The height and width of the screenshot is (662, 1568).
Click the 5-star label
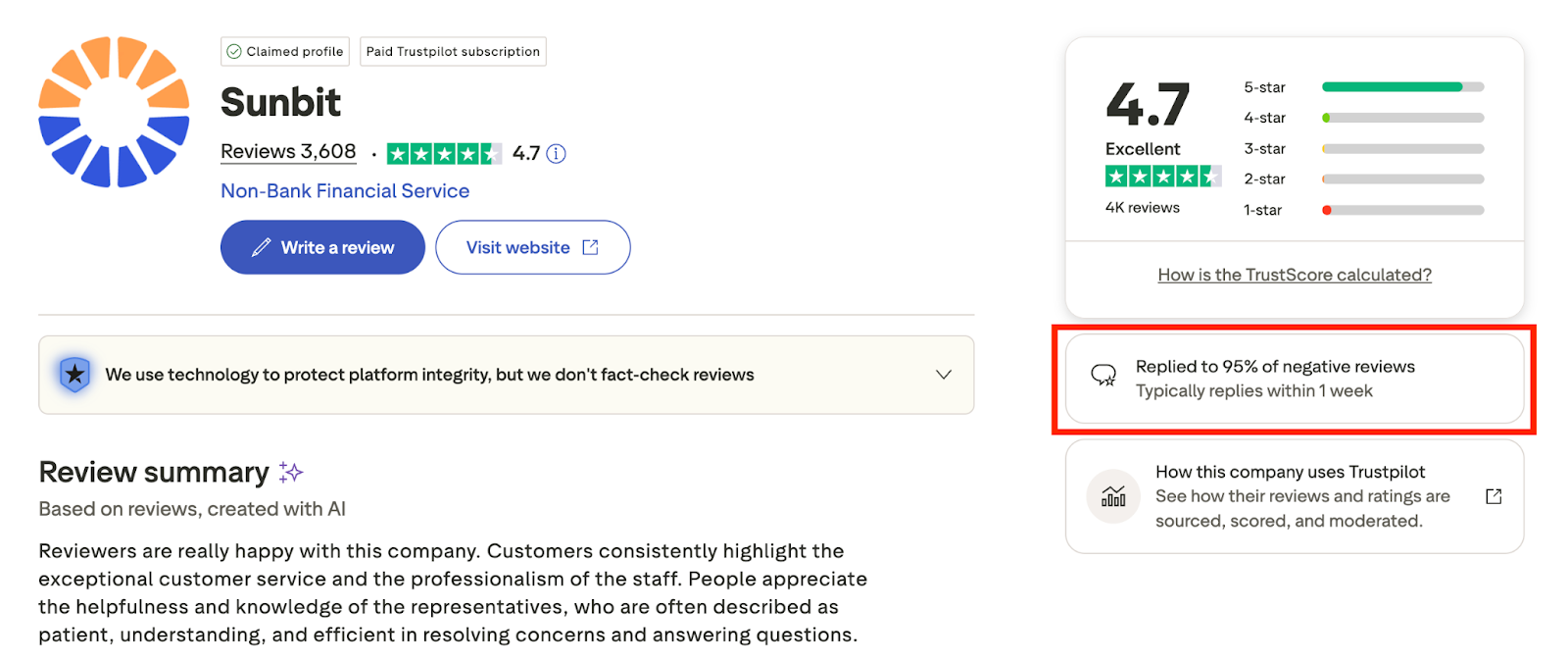(x=1264, y=87)
